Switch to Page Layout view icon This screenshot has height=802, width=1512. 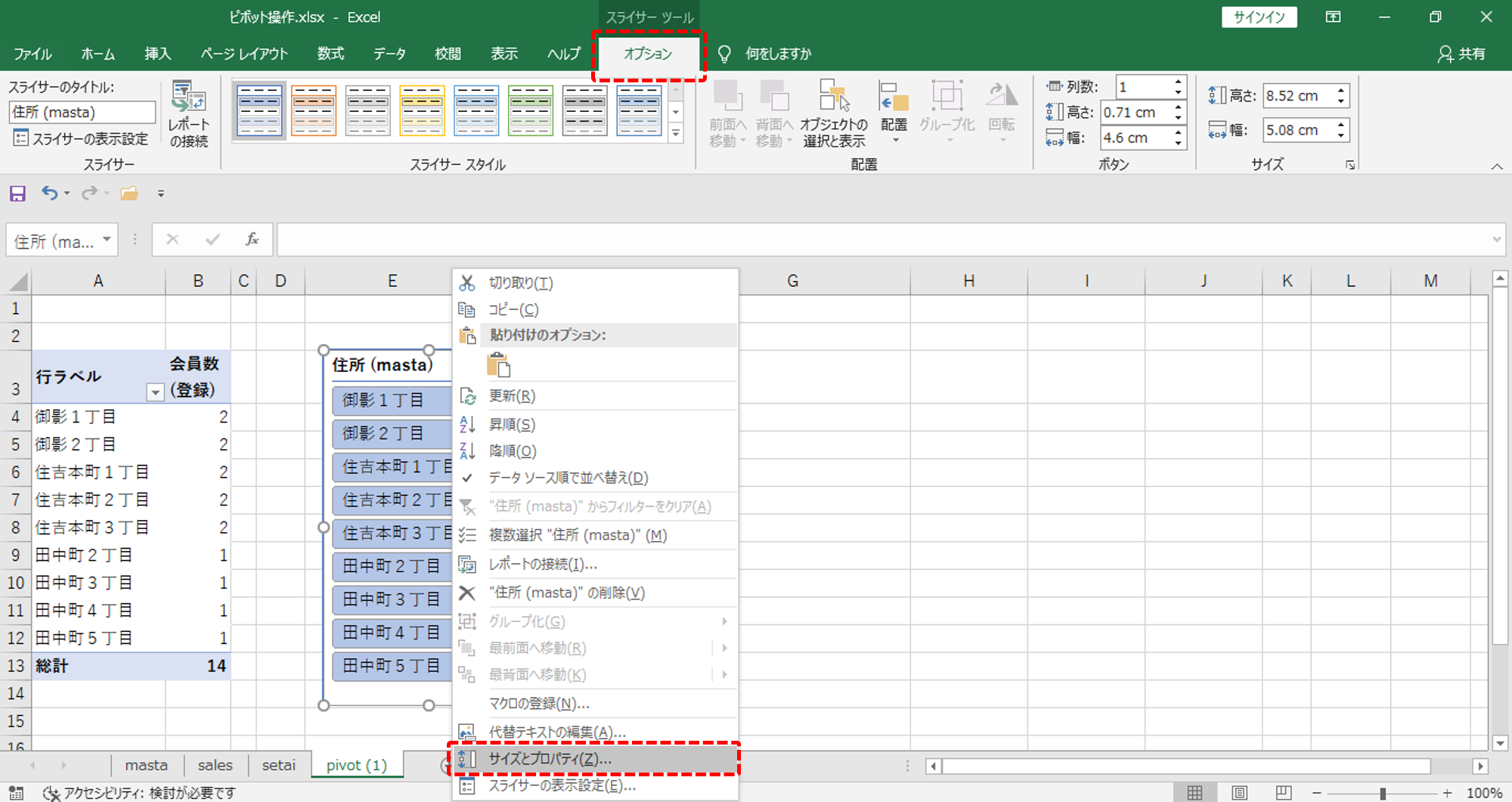tap(1239, 792)
